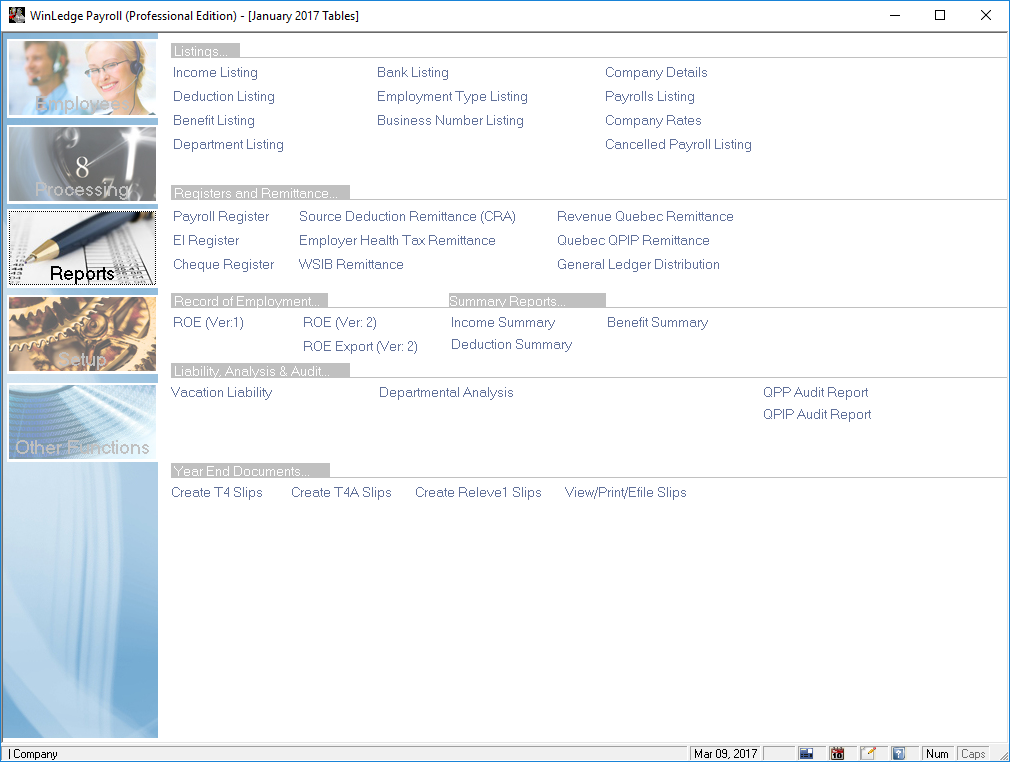Open the Processing section in the sidebar
1010x762 pixels.
[x=82, y=164]
